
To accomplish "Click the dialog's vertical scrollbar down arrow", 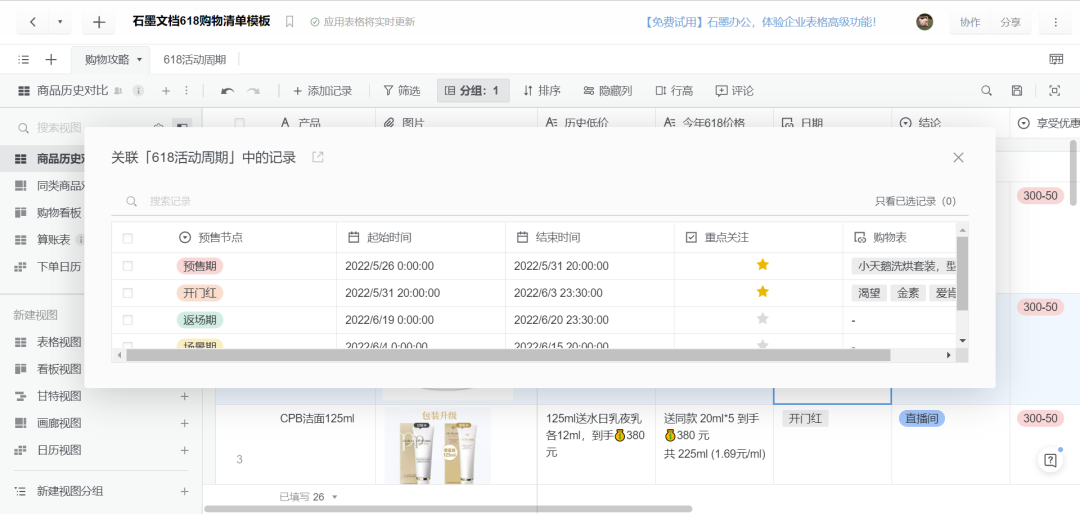I will (x=962, y=340).
